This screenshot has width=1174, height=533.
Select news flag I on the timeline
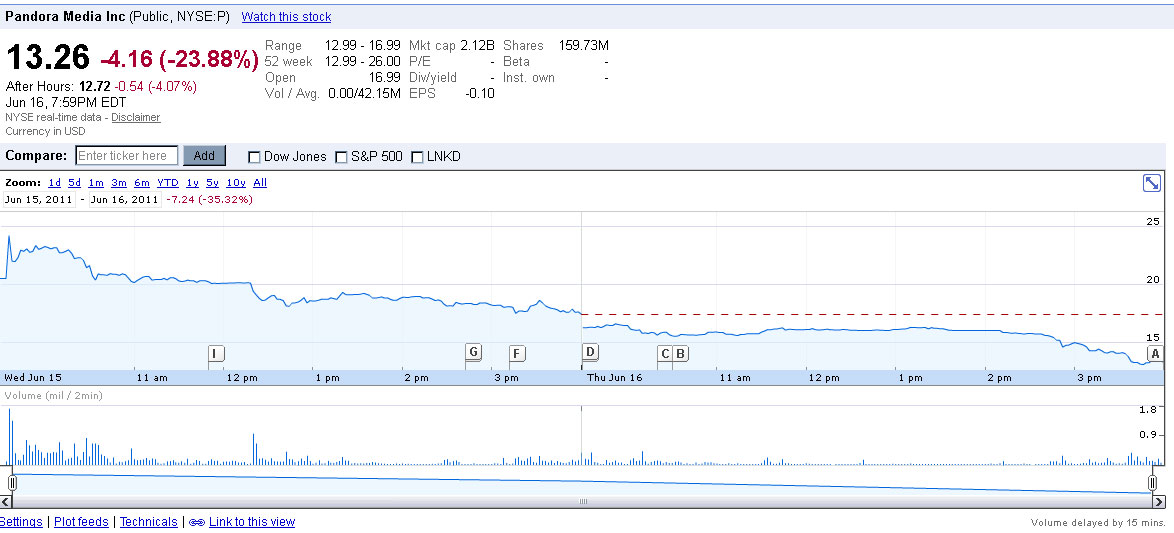click(x=216, y=353)
